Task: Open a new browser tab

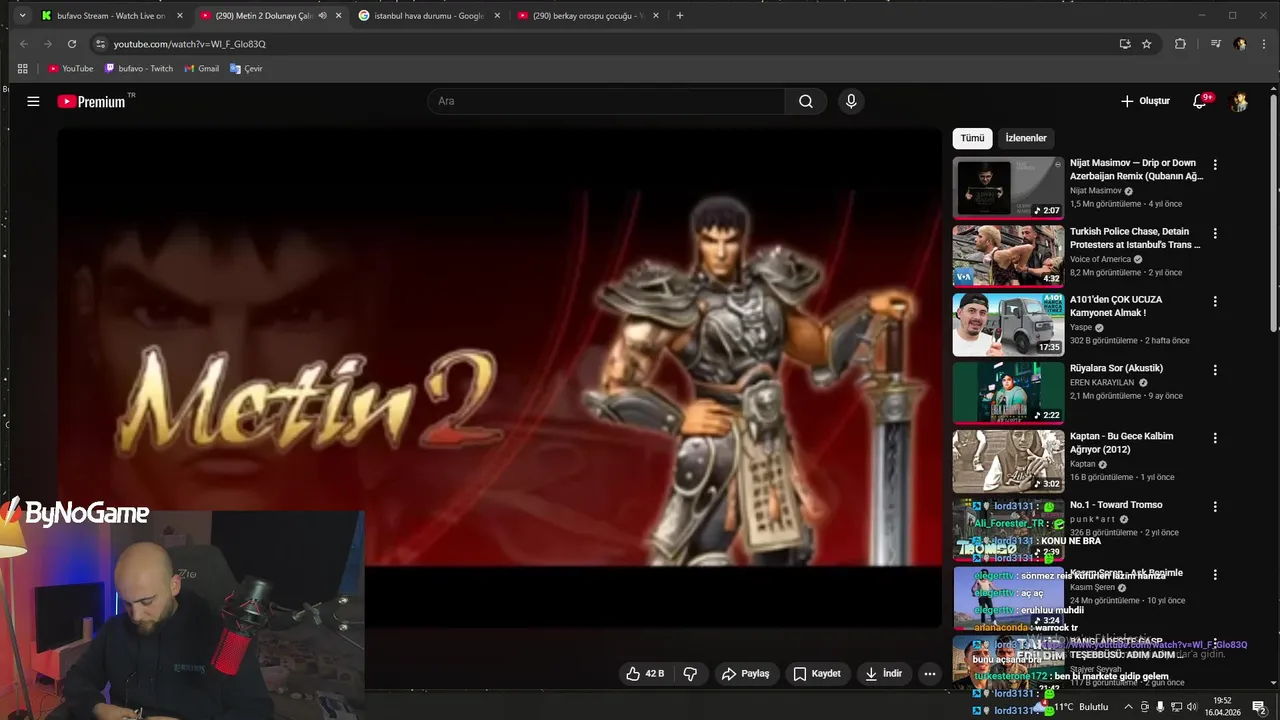Action: [x=680, y=15]
